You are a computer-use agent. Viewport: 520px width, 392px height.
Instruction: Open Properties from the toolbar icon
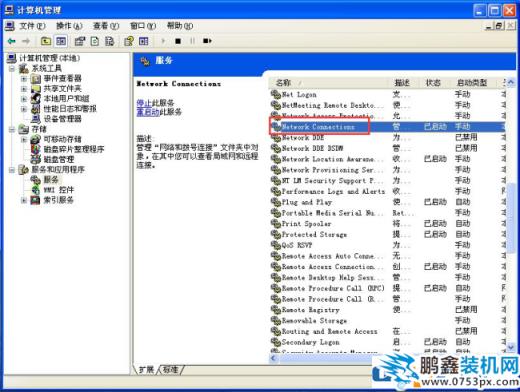click(80, 41)
